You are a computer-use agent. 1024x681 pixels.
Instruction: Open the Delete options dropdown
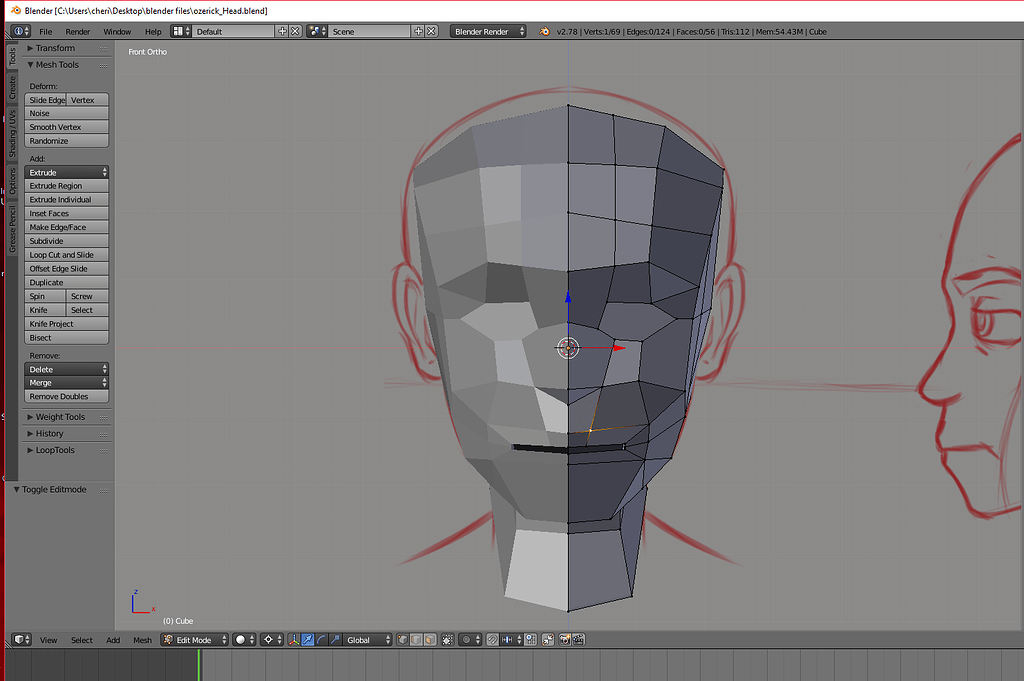coord(67,370)
